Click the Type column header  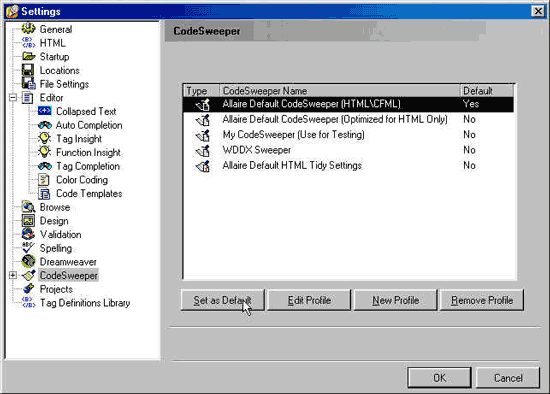tap(202, 91)
